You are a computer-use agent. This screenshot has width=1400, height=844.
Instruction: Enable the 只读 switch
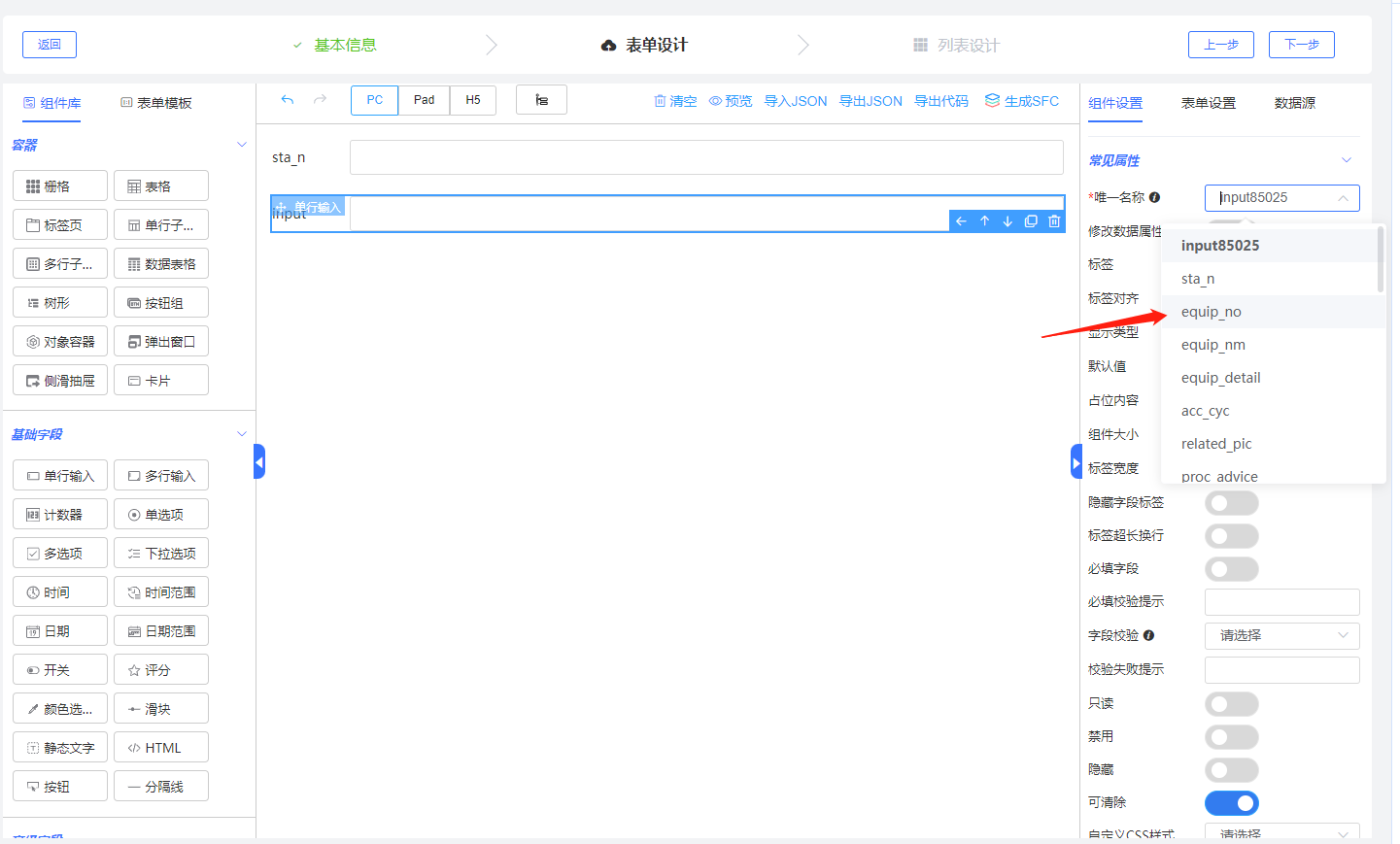tap(1231, 704)
